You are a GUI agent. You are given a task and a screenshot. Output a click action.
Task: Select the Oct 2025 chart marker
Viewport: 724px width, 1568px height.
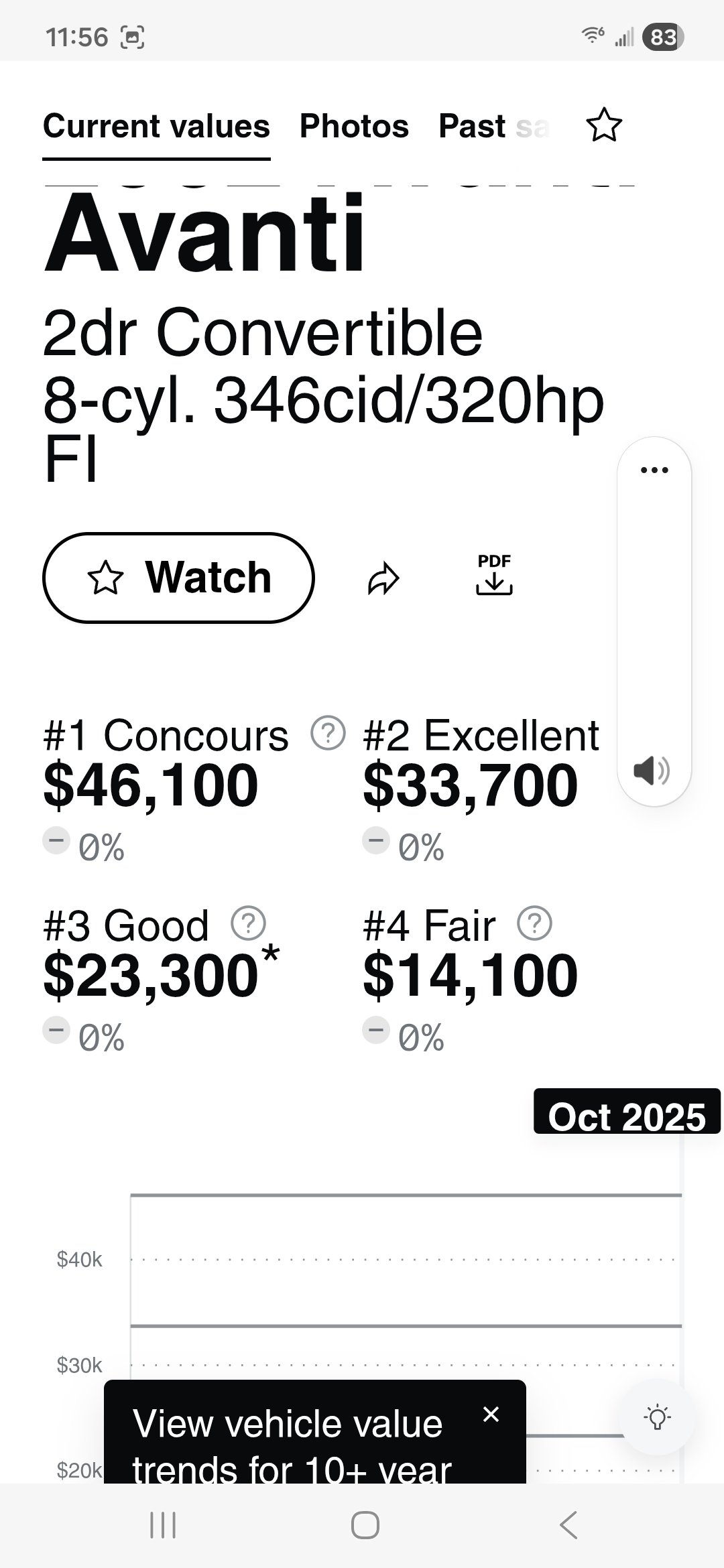click(627, 1116)
